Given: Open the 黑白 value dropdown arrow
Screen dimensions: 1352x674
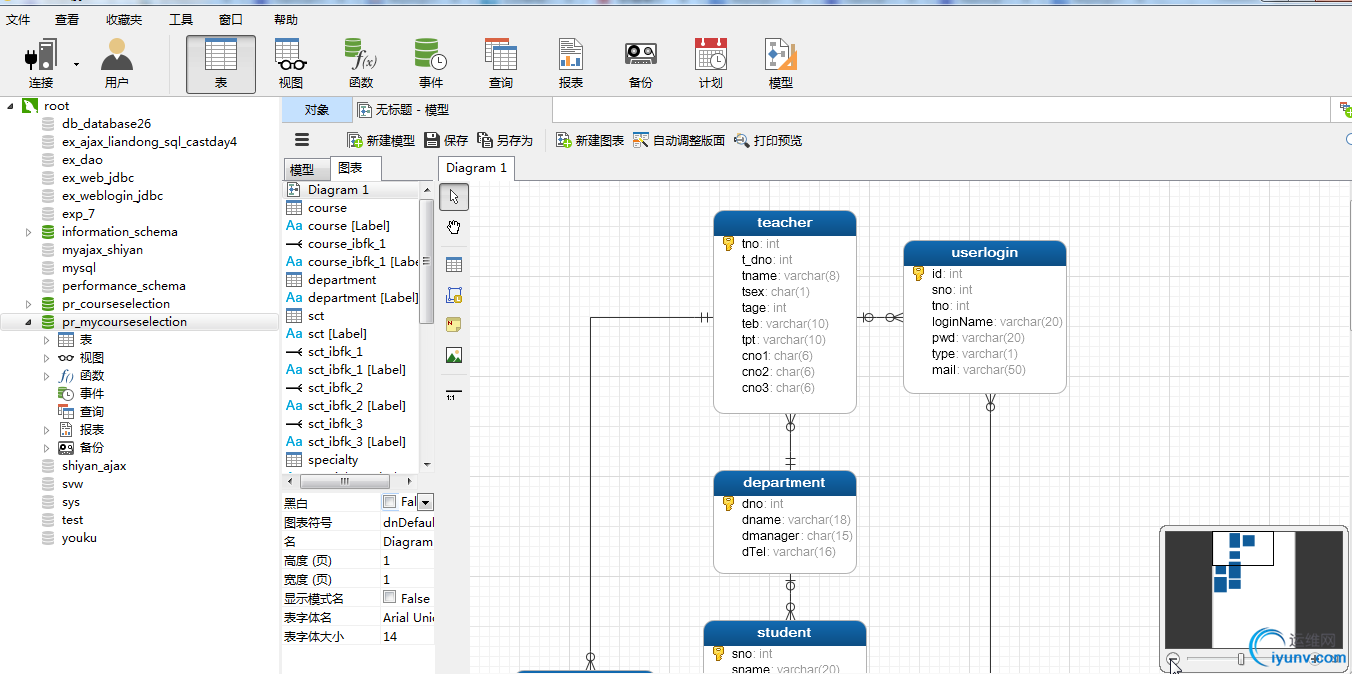Looking at the screenshot, I should click(425, 503).
